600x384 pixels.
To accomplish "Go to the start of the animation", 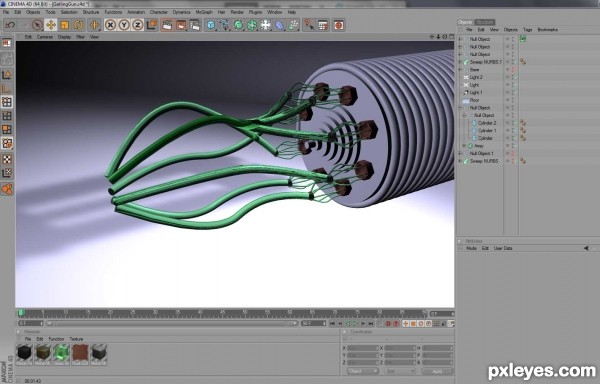I will coord(332,324).
